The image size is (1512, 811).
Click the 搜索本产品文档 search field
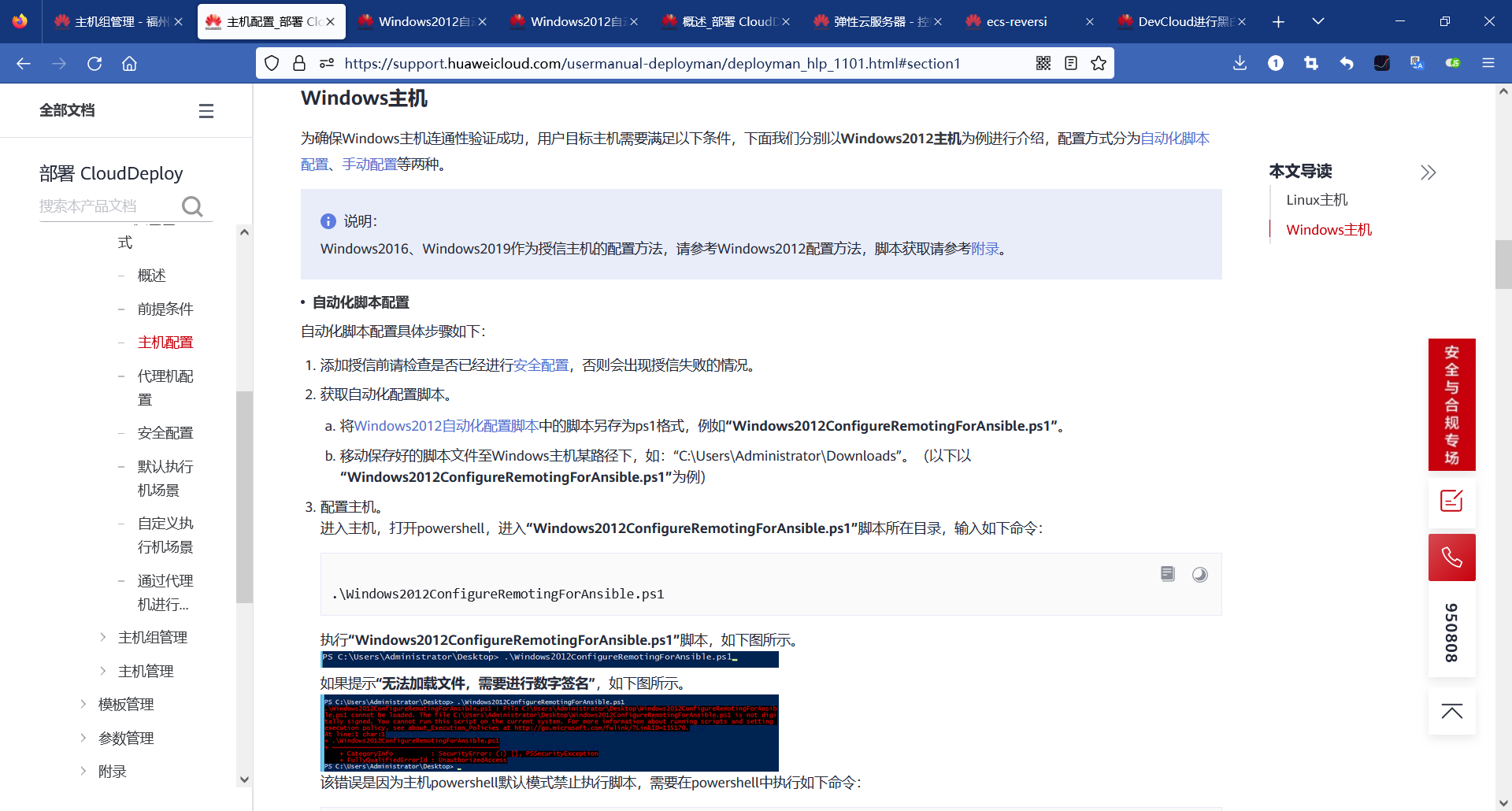110,206
